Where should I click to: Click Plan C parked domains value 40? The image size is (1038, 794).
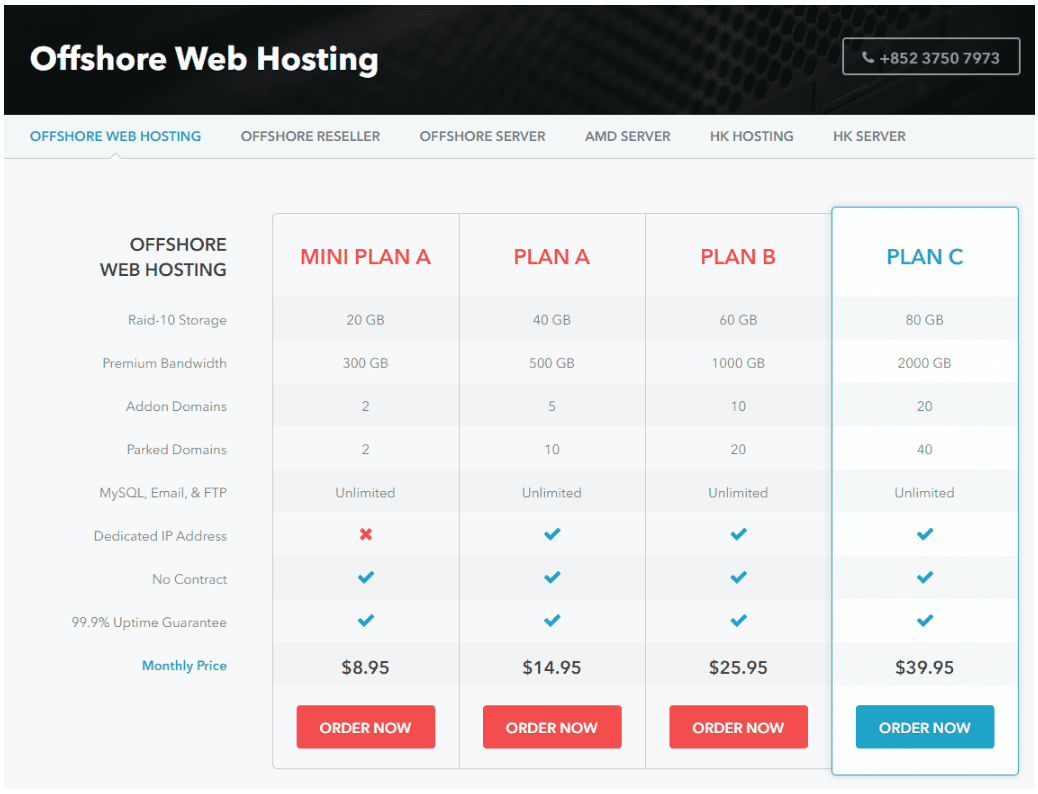click(x=925, y=450)
